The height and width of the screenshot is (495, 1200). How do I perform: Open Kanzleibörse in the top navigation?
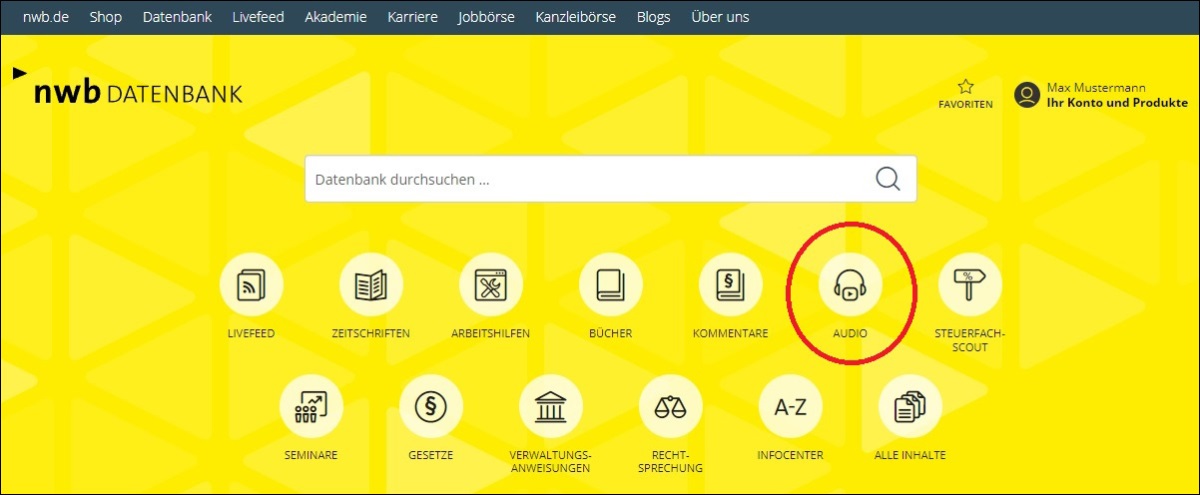[576, 17]
